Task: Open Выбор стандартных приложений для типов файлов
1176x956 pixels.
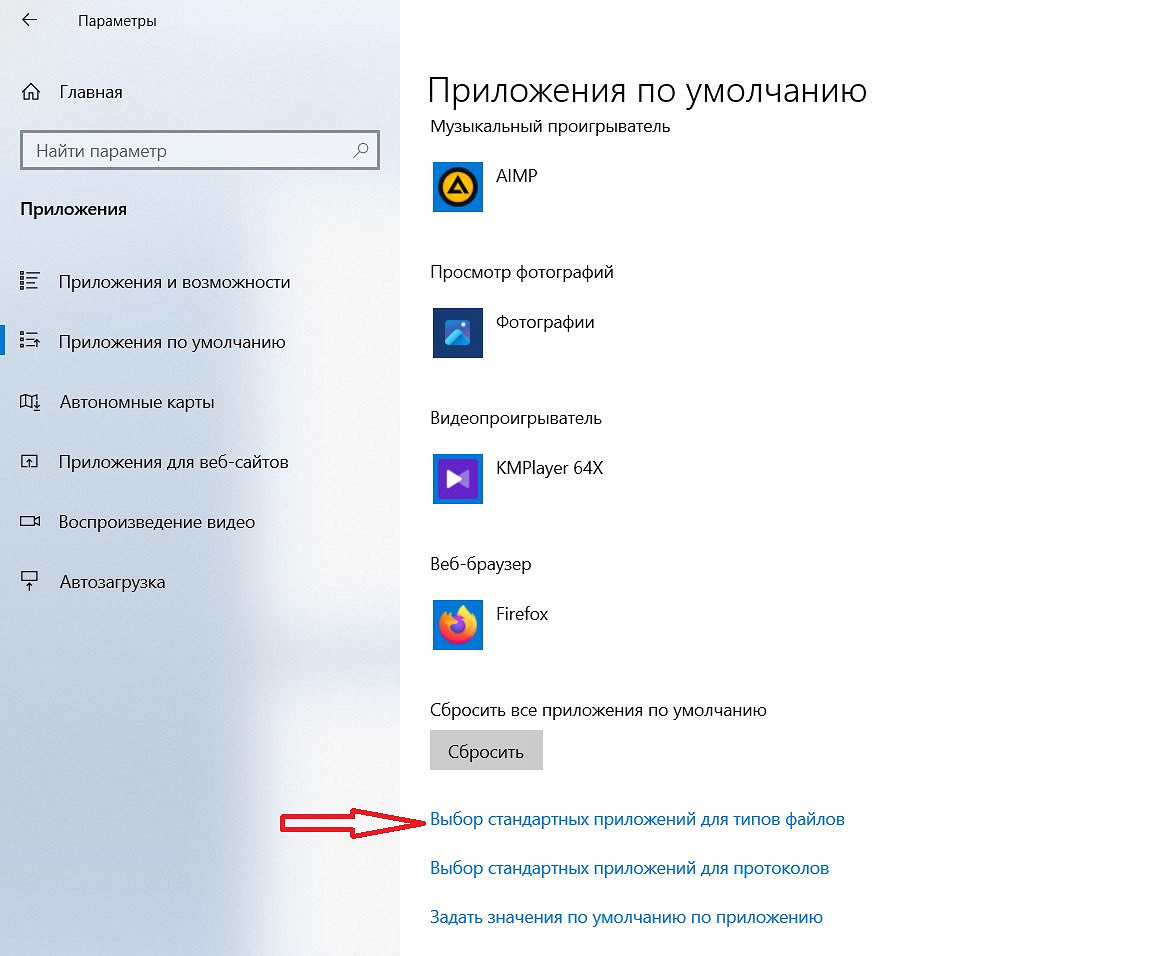Action: coord(637,819)
